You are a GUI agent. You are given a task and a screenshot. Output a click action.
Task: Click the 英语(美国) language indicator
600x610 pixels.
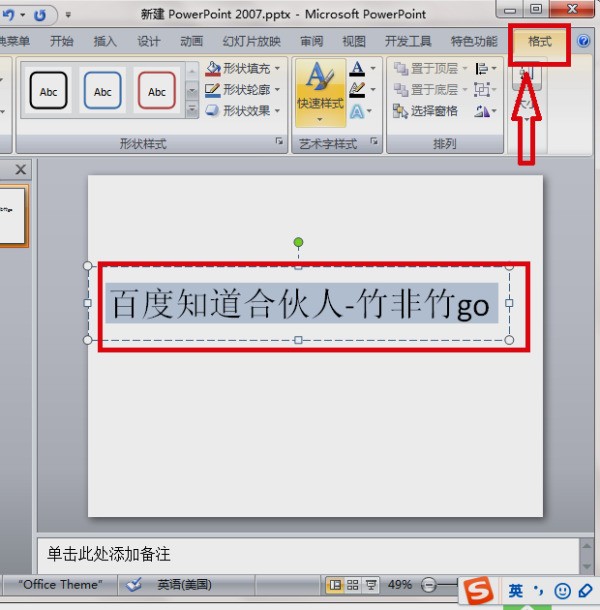[x=184, y=585]
